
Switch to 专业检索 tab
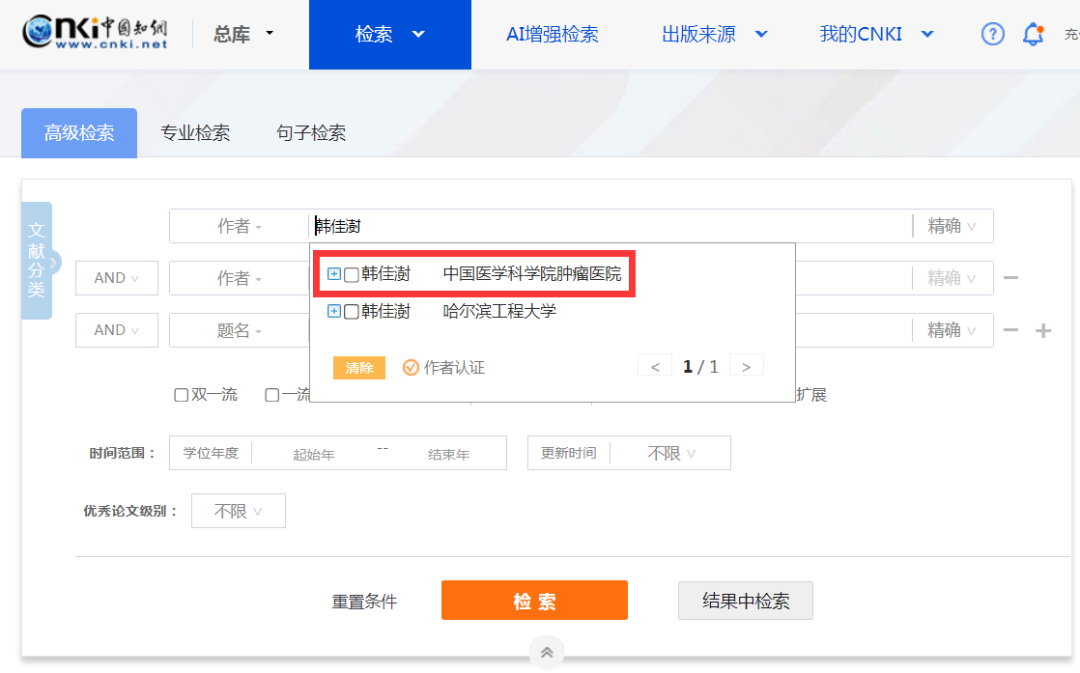pyautogui.click(x=195, y=133)
